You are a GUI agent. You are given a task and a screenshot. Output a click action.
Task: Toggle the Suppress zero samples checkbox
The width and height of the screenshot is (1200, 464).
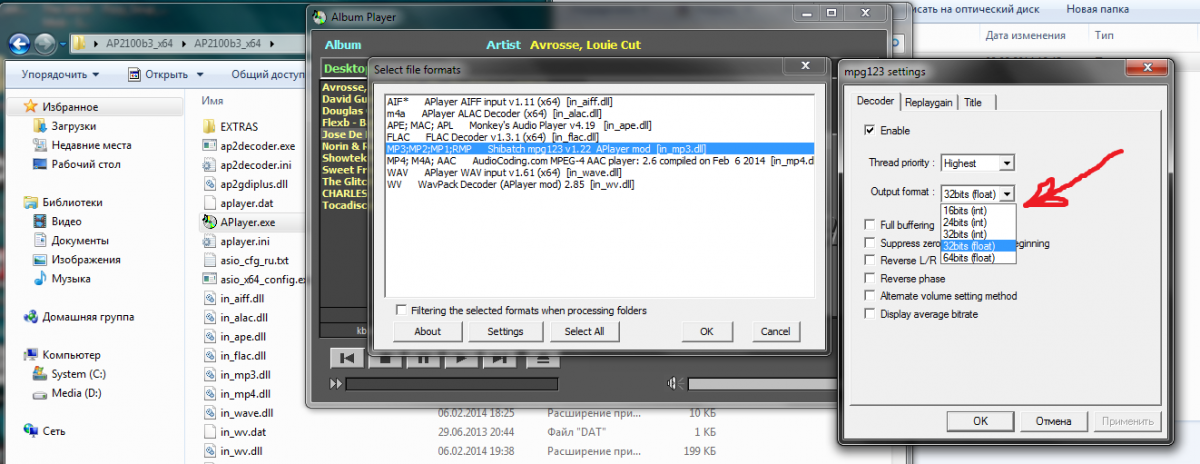(870, 243)
